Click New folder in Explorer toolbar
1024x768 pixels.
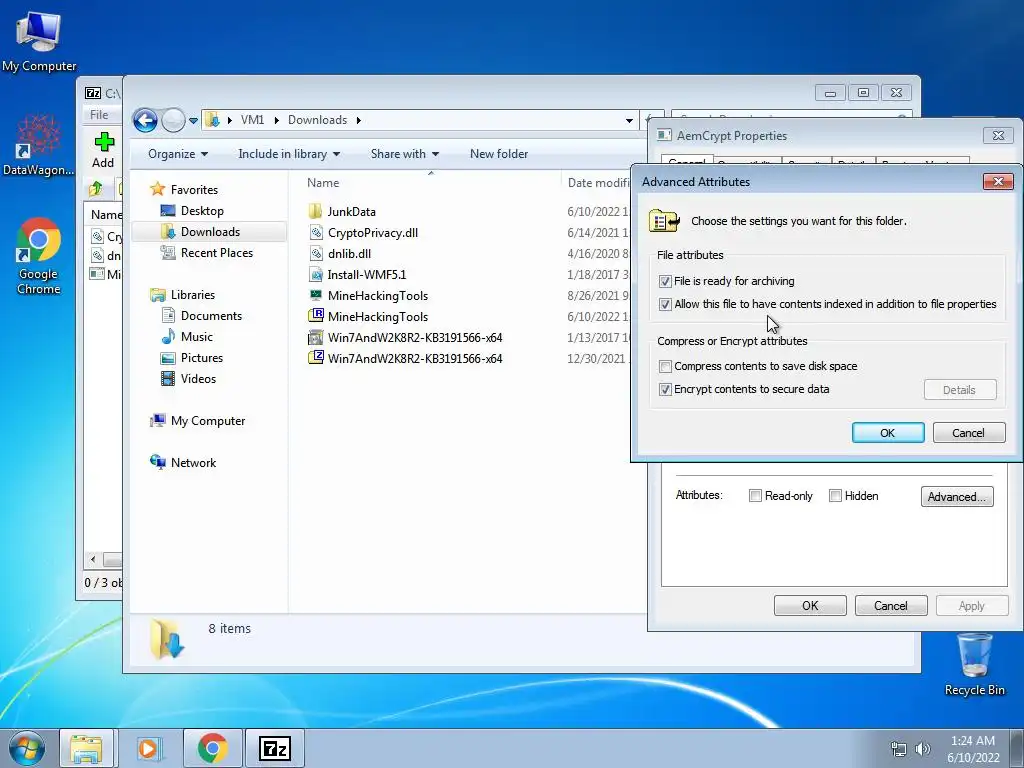pyautogui.click(x=499, y=153)
